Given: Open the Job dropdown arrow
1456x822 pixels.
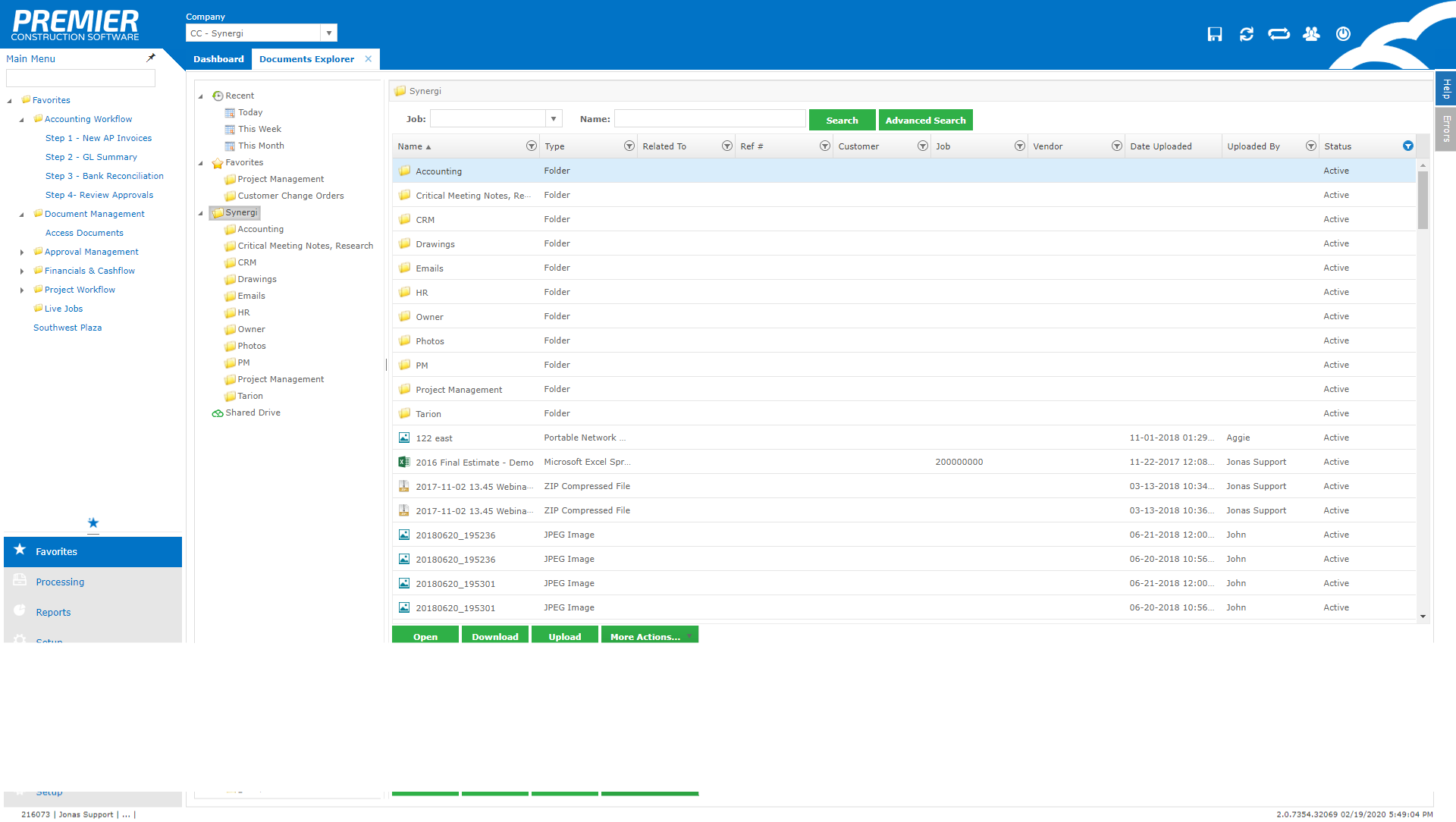Looking at the screenshot, I should [x=554, y=119].
